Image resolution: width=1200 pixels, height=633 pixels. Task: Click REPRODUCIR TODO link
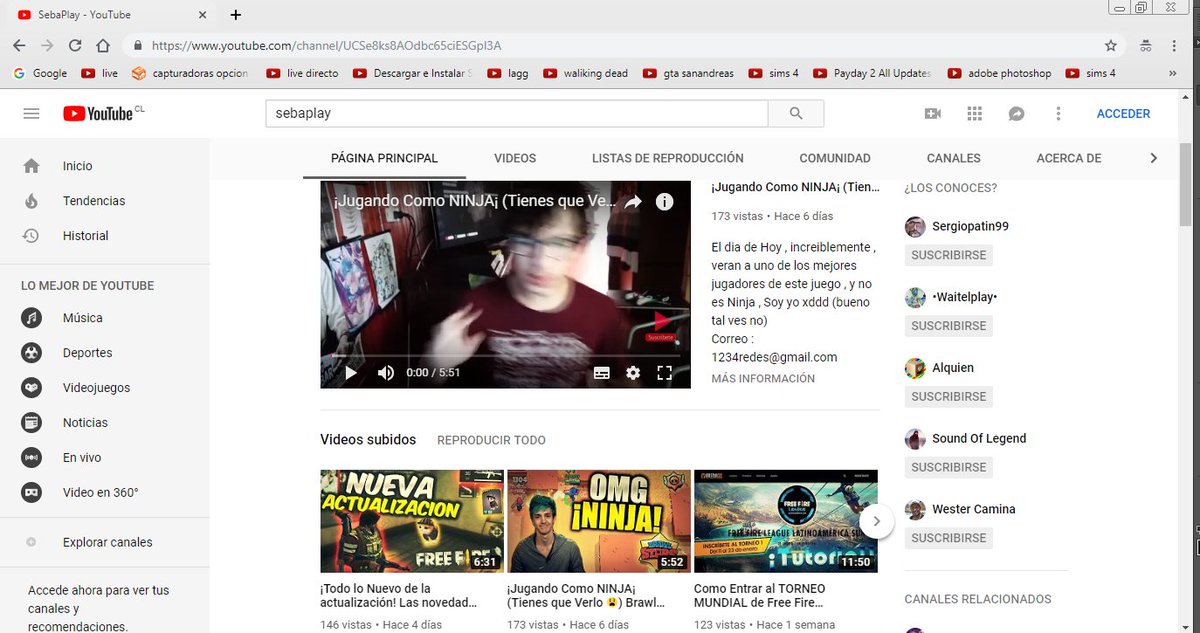491,440
